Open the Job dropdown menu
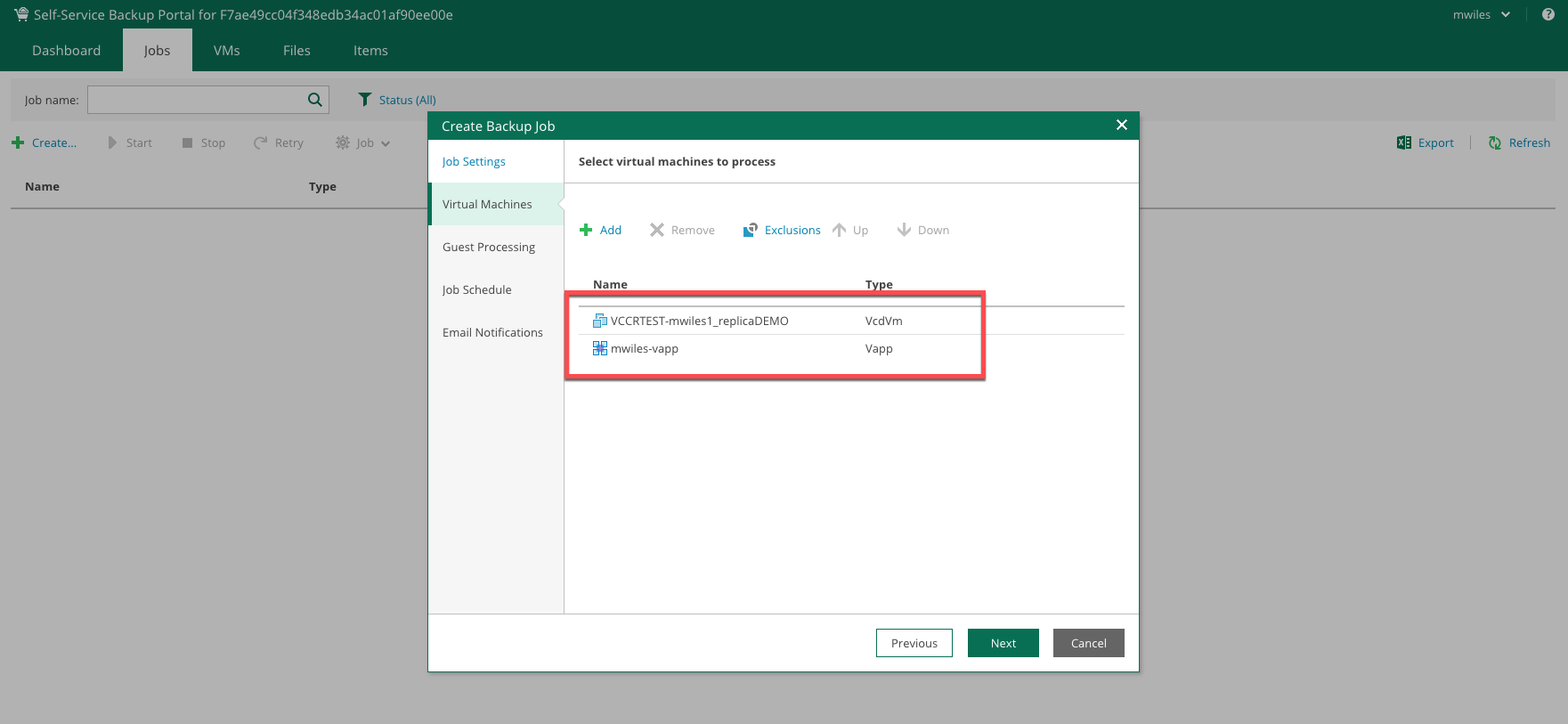Image resolution: width=1568 pixels, height=724 pixels. tap(363, 142)
